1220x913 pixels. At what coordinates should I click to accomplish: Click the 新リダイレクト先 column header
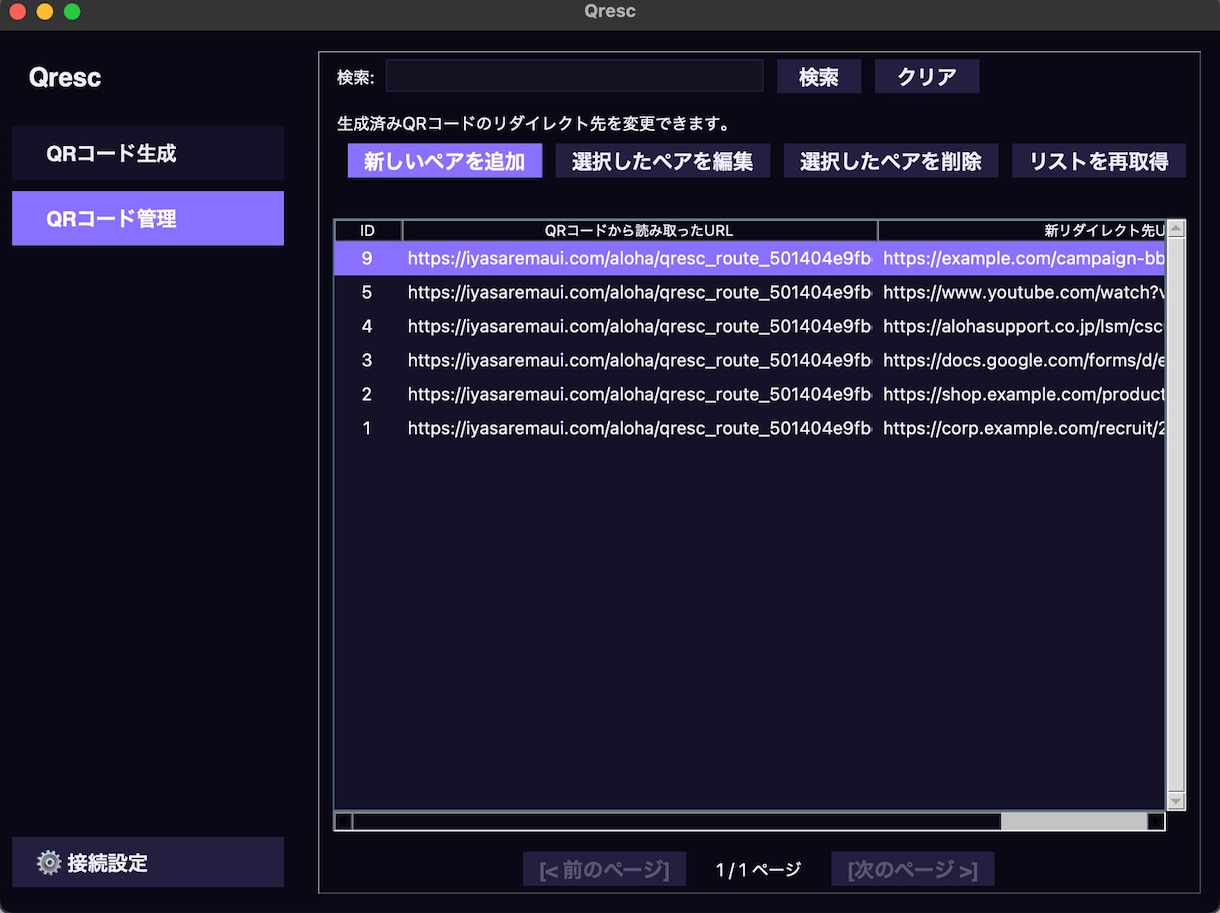point(1022,231)
